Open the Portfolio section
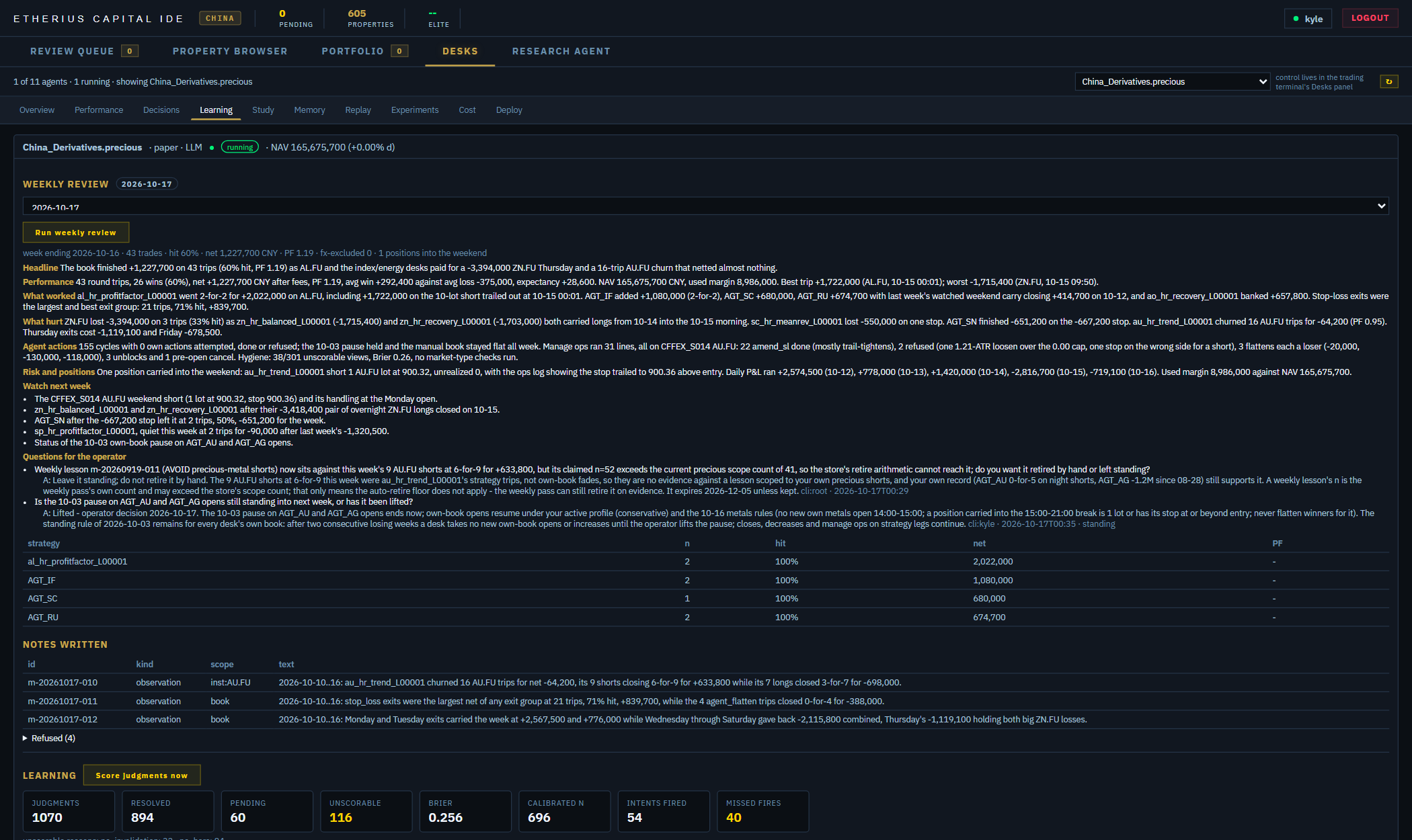This screenshot has width=1412, height=840. (364, 51)
